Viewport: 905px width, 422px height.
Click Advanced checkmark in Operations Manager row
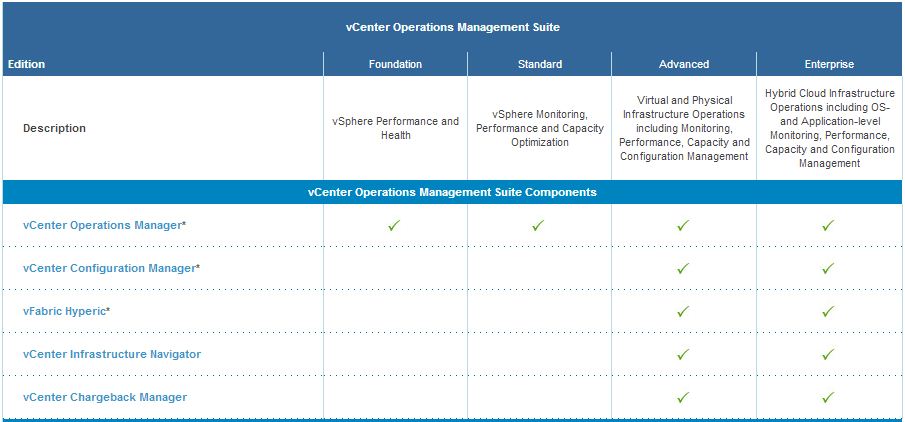point(683,226)
